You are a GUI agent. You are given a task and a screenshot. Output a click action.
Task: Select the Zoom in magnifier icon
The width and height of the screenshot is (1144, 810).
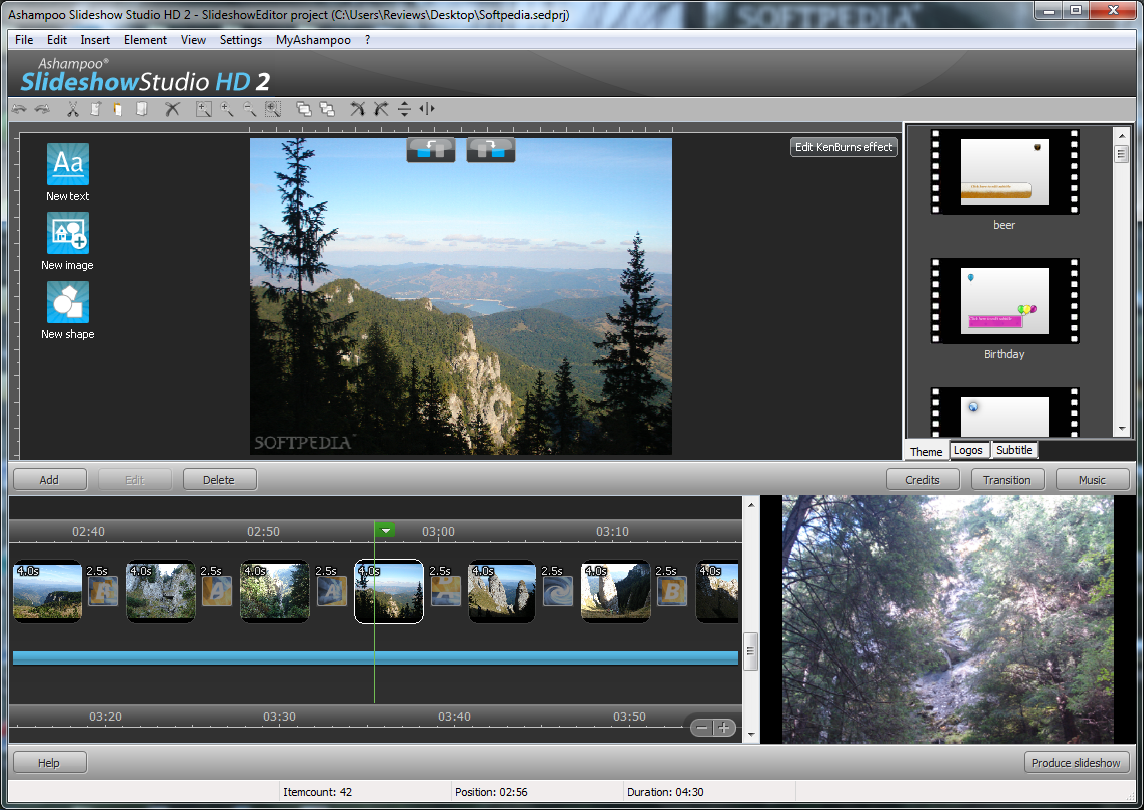(x=226, y=109)
